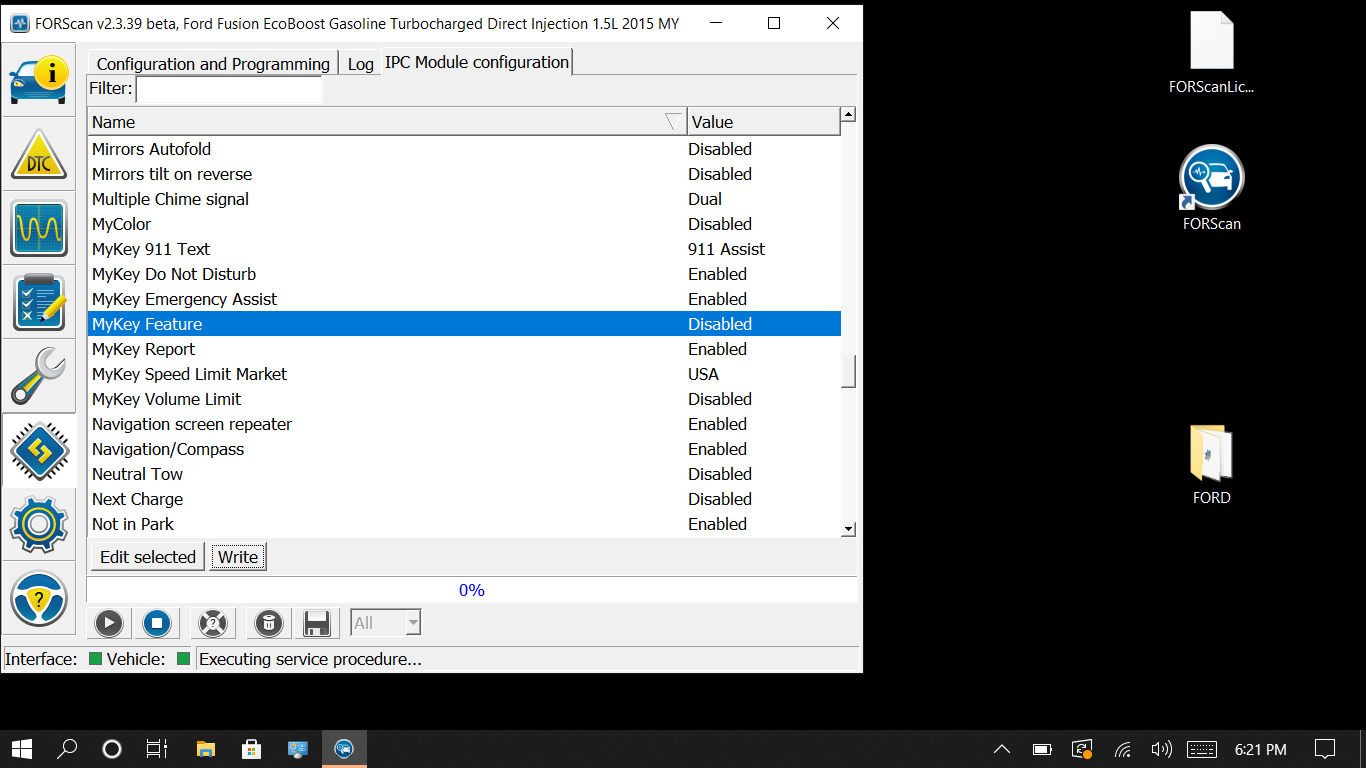Viewport: 1366px width, 768px height.
Task: Open the DTC trouble codes section
Action: [39, 155]
